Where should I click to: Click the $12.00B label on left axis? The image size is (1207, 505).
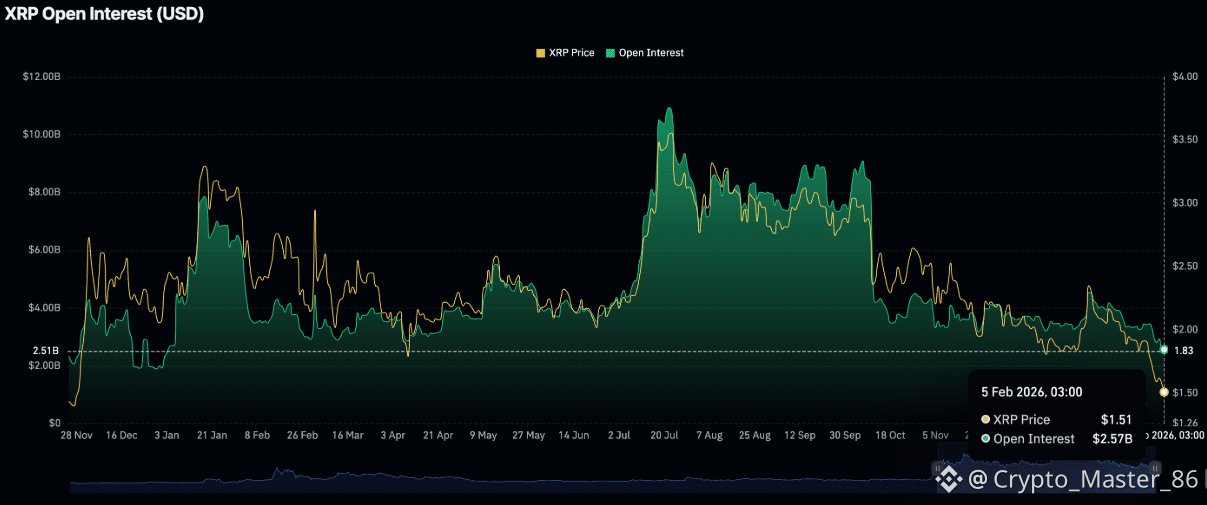(x=41, y=77)
